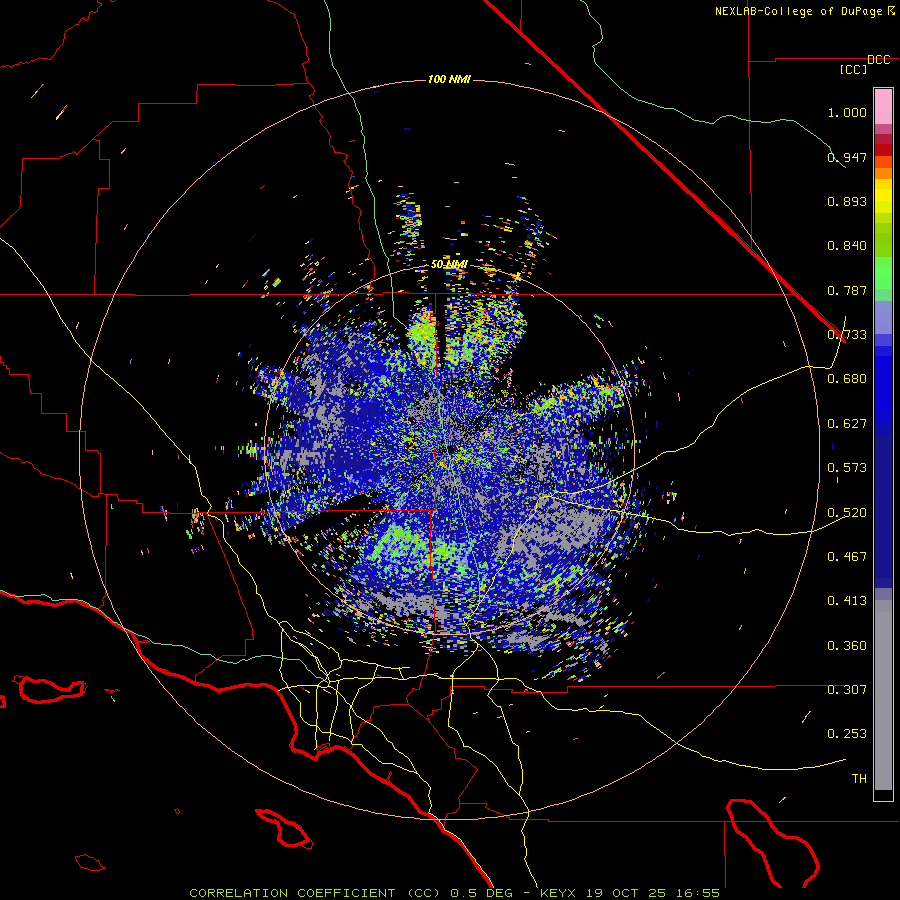
Task: Click the 0.520 scale value
Action: click(847, 513)
